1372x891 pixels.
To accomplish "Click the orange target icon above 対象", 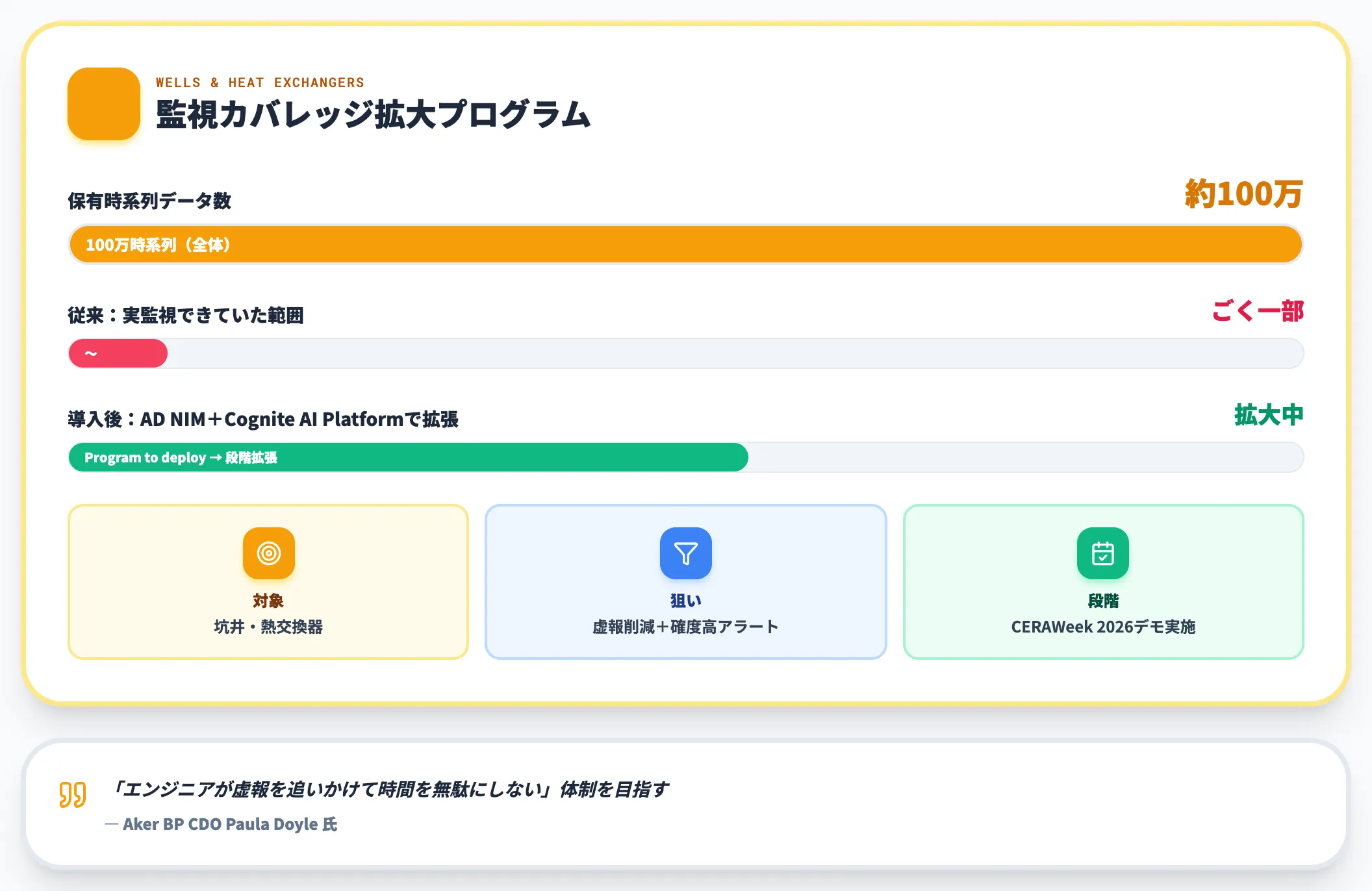I will (268, 553).
